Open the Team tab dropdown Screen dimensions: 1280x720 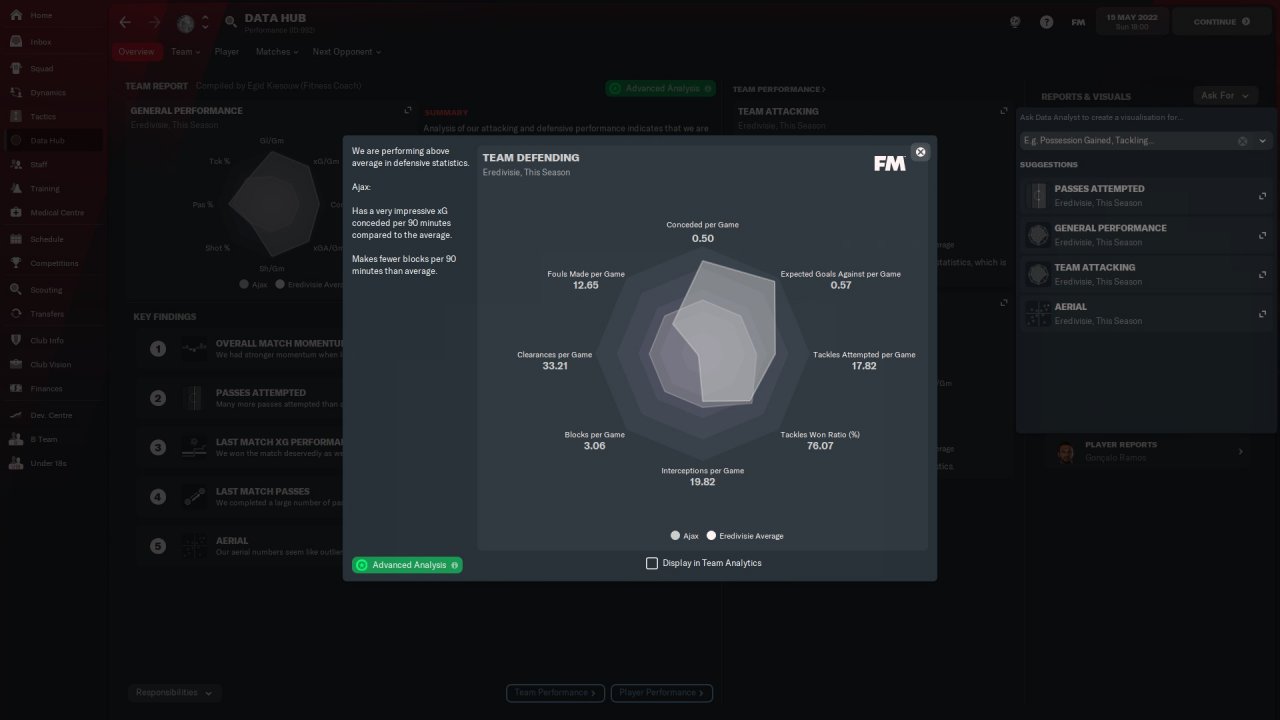point(185,52)
